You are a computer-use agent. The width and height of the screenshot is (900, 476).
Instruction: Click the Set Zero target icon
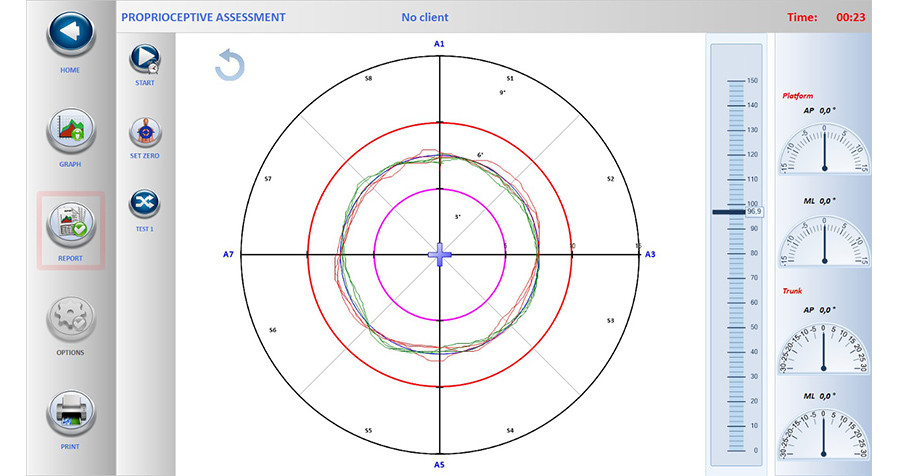(x=145, y=131)
